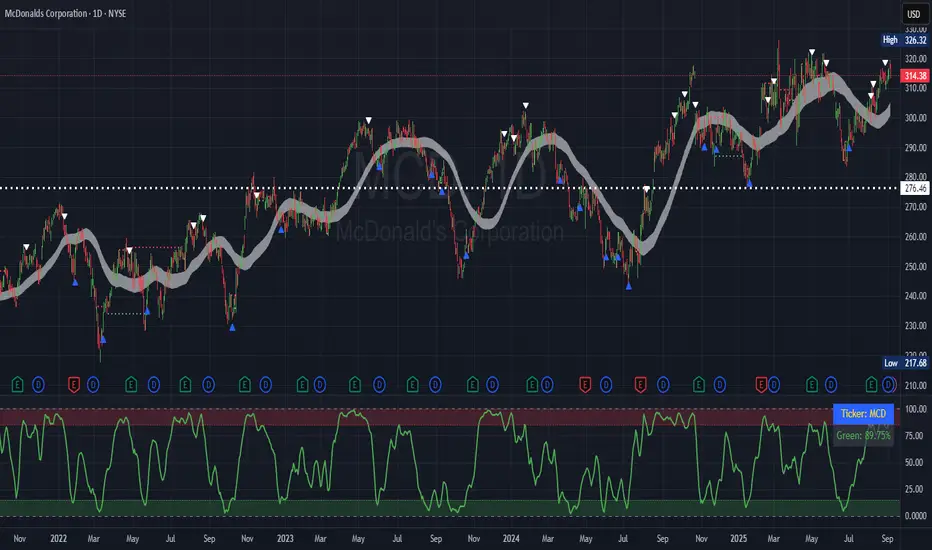Open the dividend marker at Mar 2024
The width and height of the screenshot is (932, 550).
click(547, 385)
